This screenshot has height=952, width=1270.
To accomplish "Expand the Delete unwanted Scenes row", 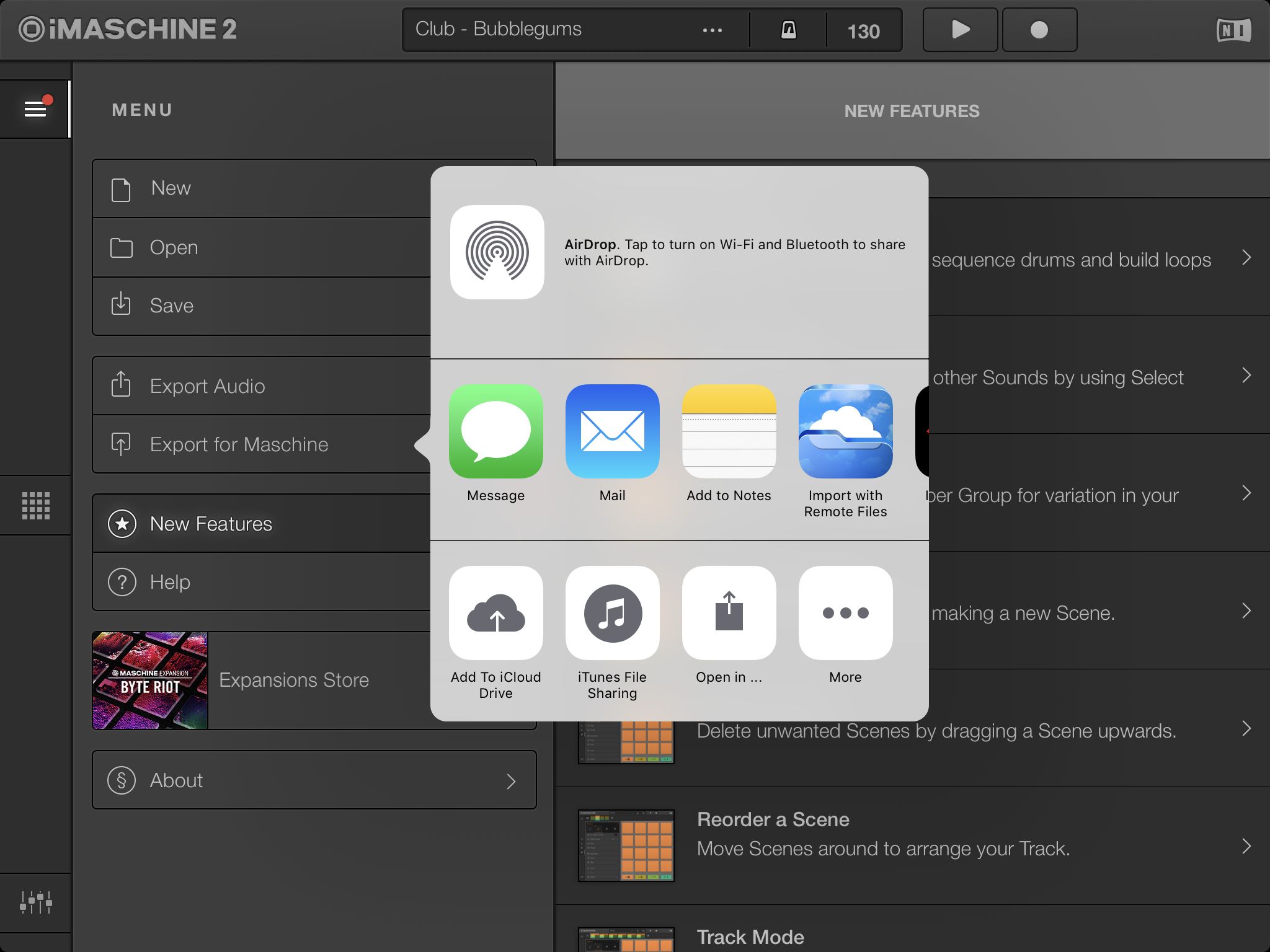I will pyautogui.click(x=1246, y=728).
